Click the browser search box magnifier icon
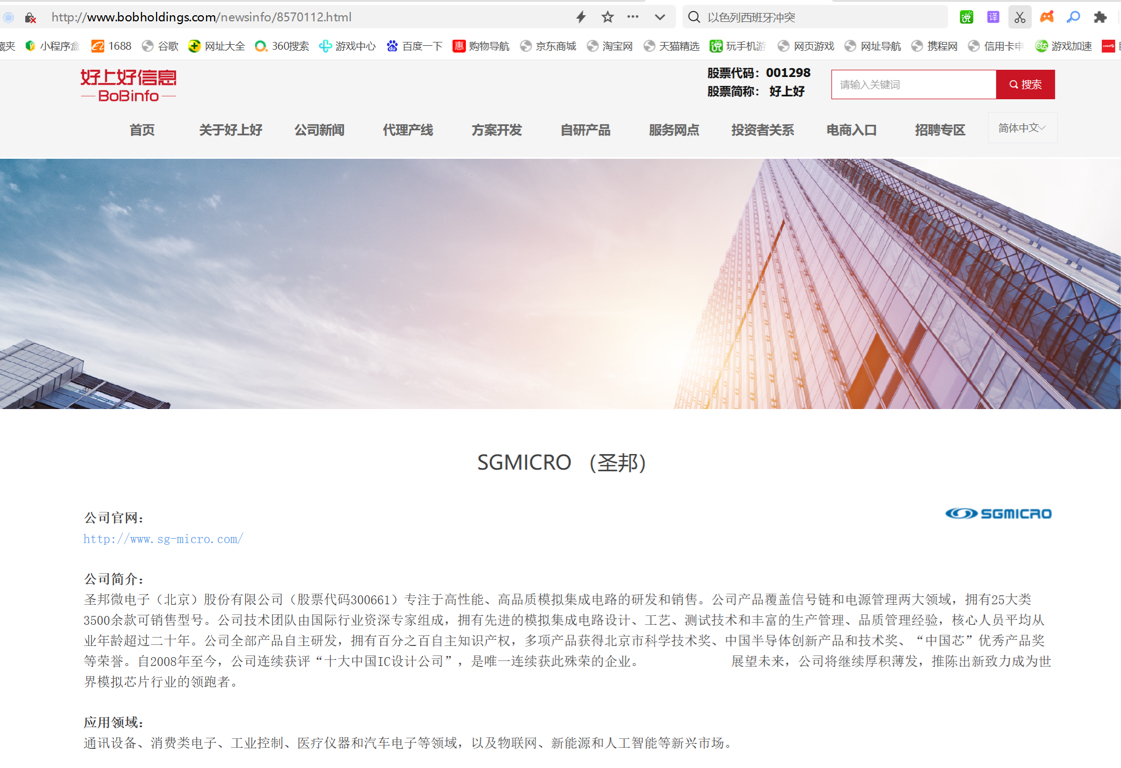Screen dimensions: 1121x768 [693, 16]
